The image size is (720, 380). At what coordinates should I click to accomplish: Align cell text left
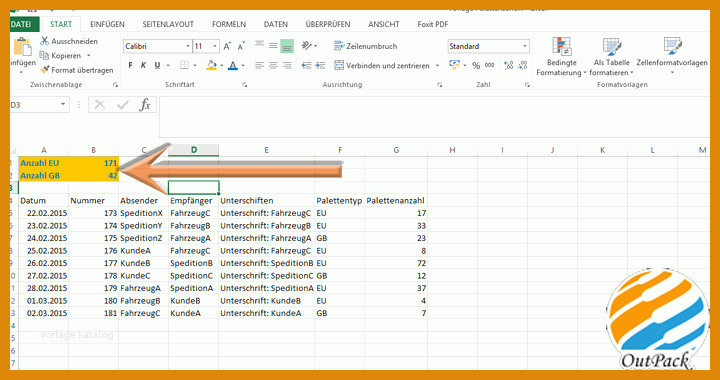pyautogui.click(x=259, y=66)
